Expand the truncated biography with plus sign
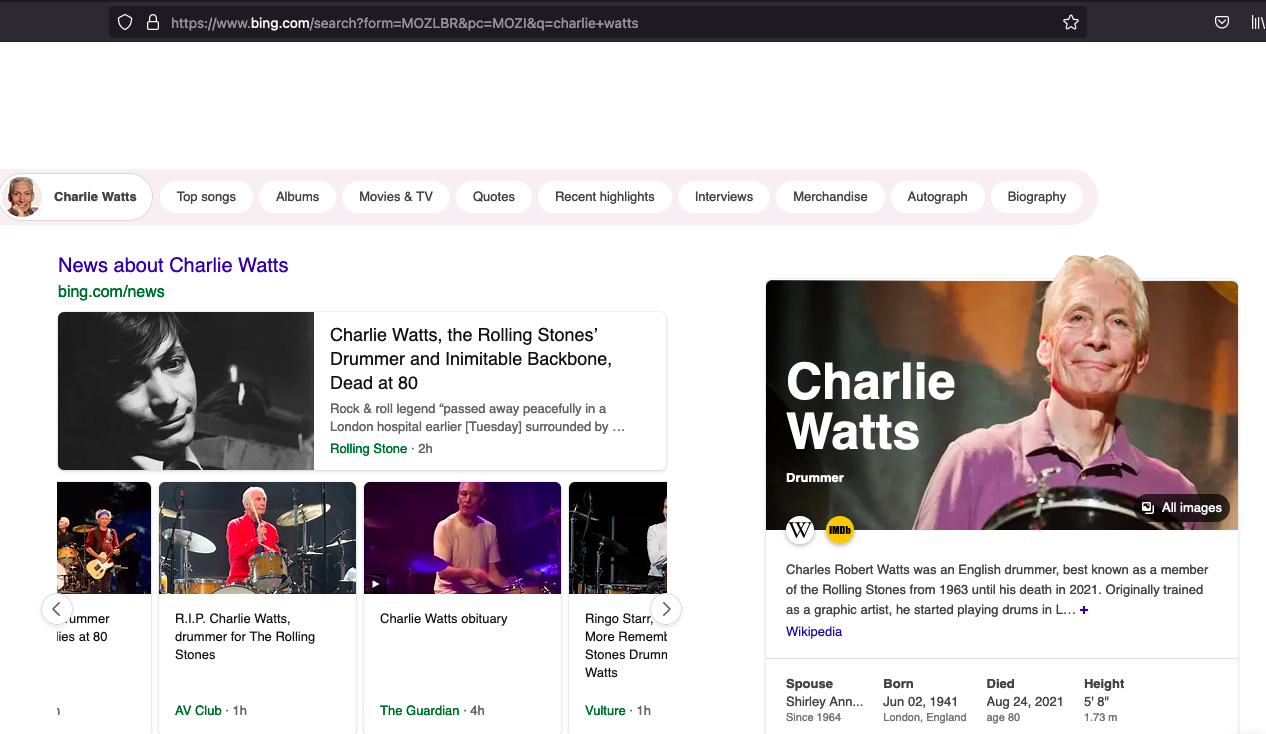The image size is (1266, 734). click(1084, 610)
